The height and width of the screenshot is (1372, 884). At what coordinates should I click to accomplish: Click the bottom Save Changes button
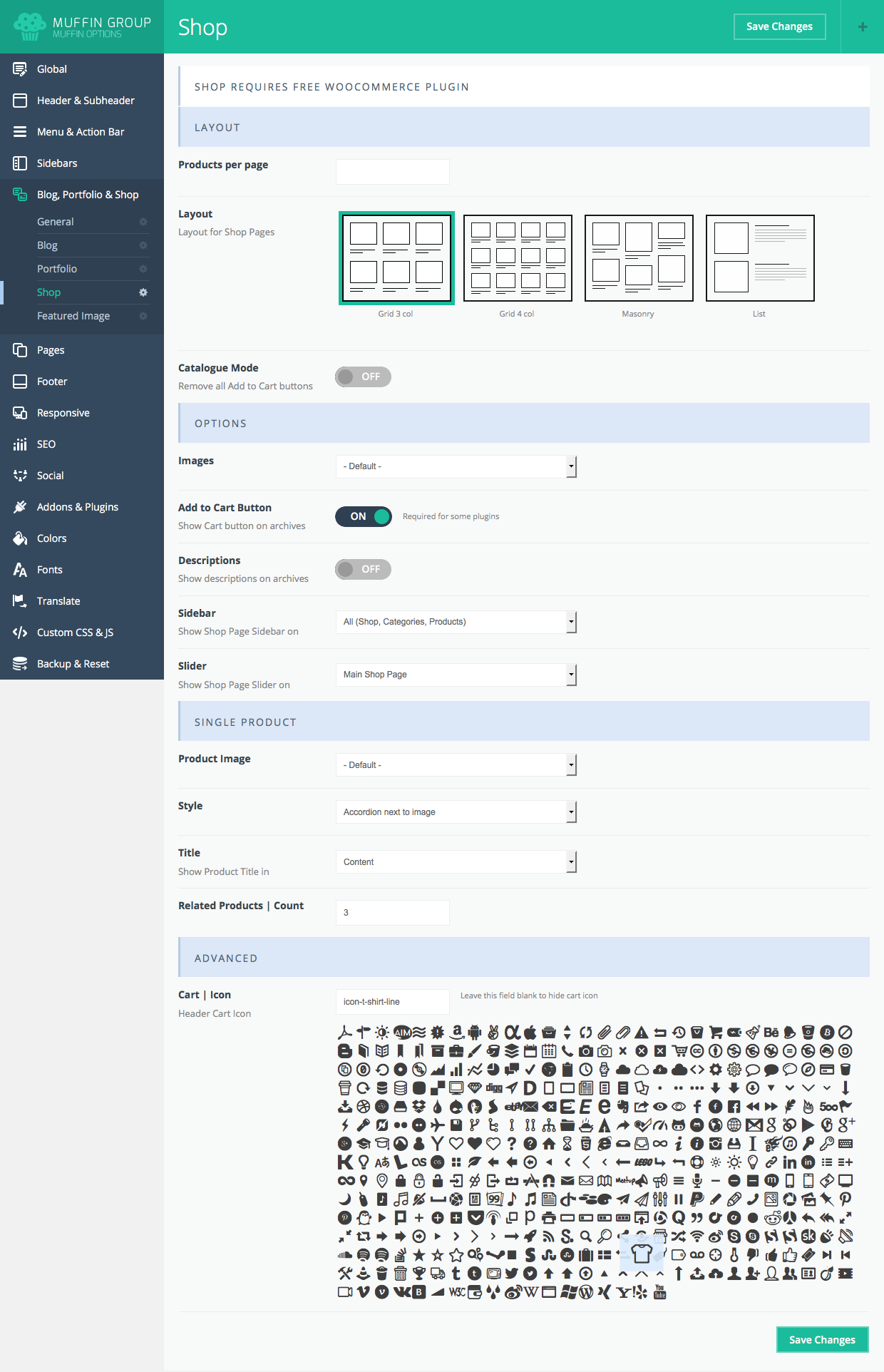point(822,1340)
